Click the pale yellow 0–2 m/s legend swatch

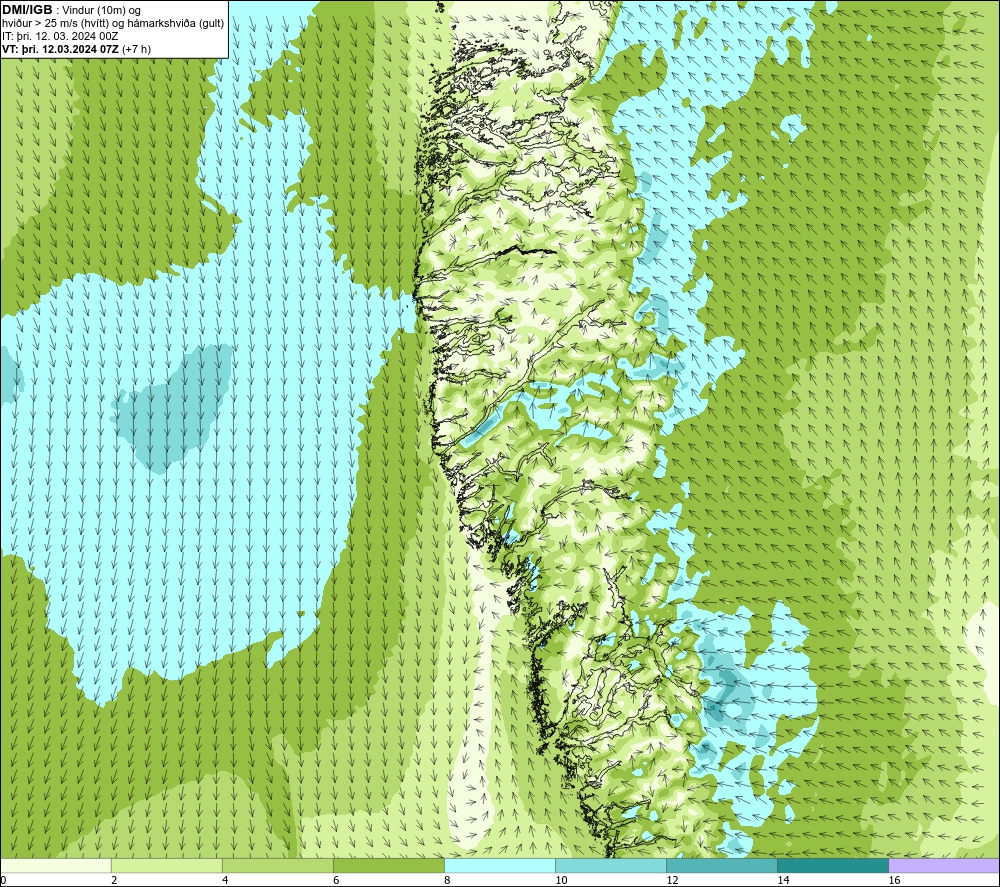[x=56, y=866]
